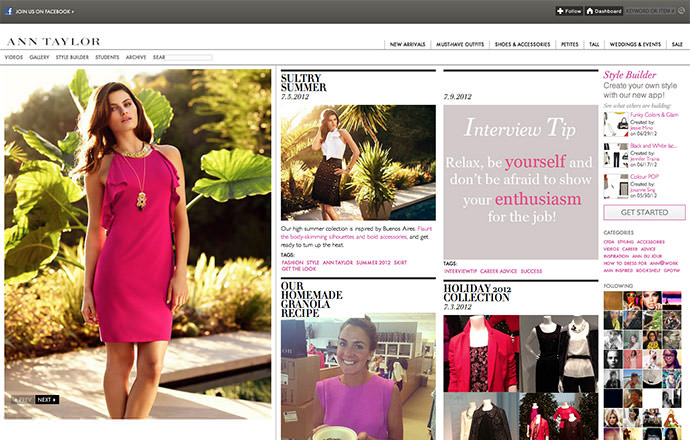The image size is (690, 440).
Task: Select Shoes & Accessories menu item
Action: [x=522, y=44]
